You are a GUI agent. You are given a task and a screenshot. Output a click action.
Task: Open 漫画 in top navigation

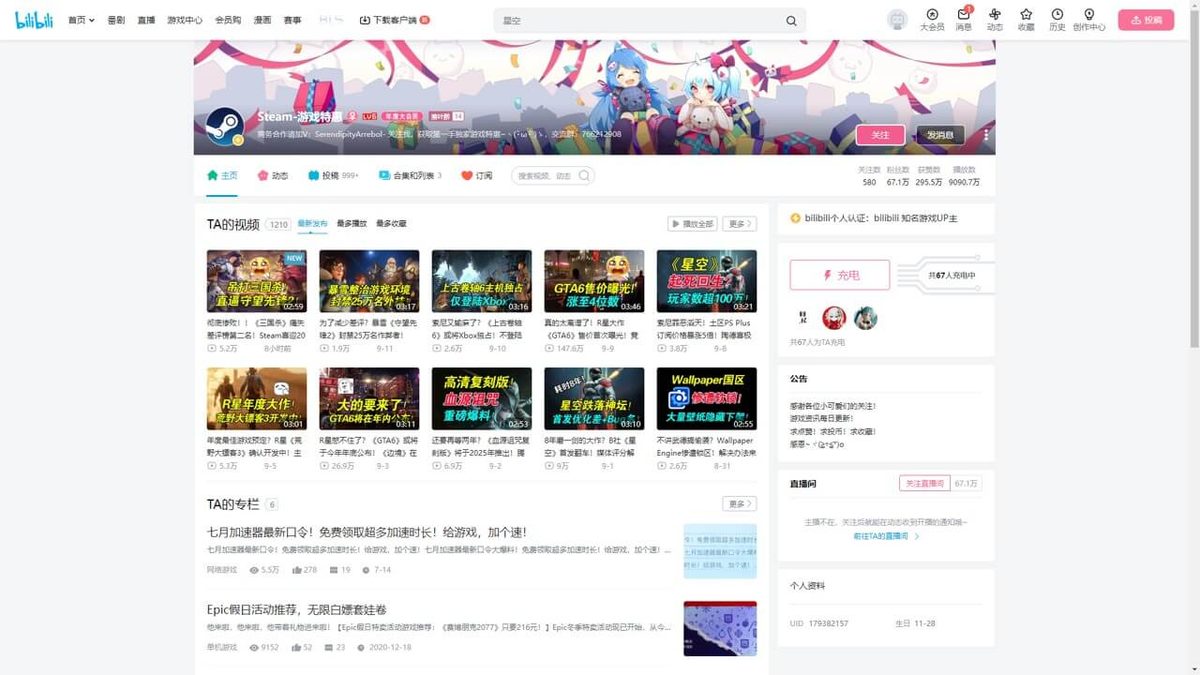pos(262,20)
